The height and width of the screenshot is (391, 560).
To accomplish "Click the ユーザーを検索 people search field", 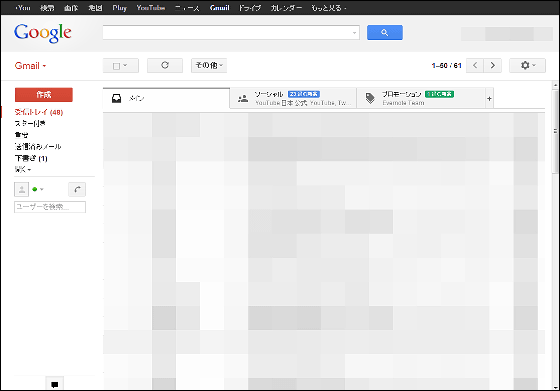I will pos(50,207).
